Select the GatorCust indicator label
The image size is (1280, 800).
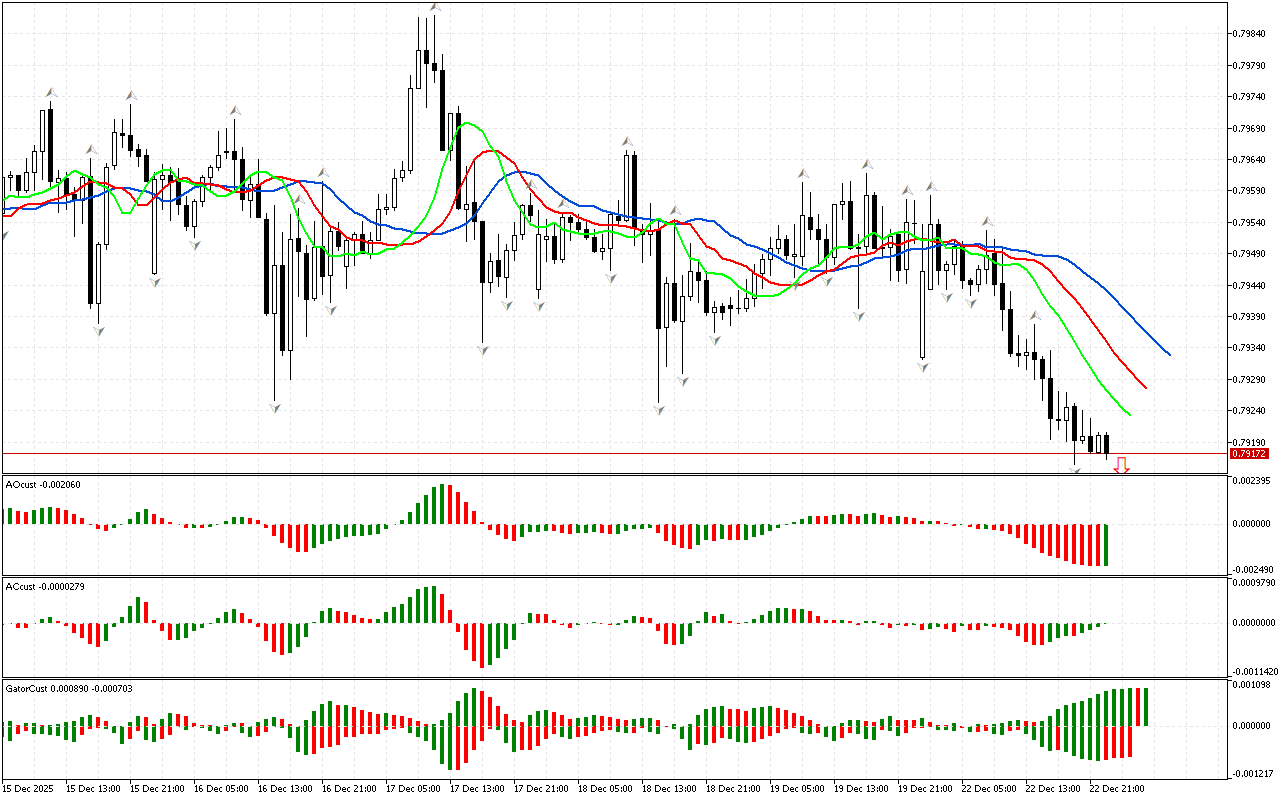coord(68,689)
